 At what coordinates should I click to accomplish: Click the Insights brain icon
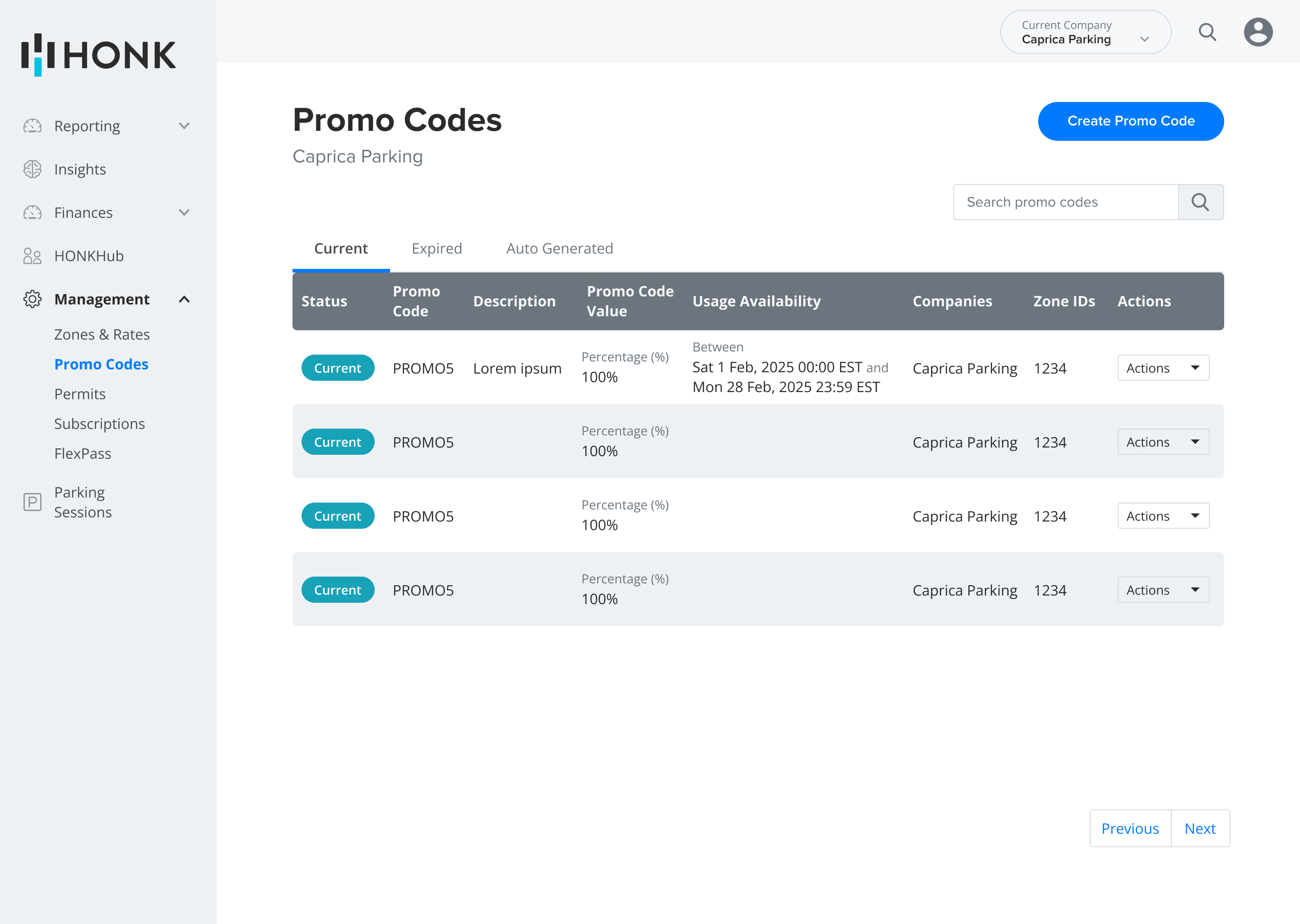[x=32, y=169]
